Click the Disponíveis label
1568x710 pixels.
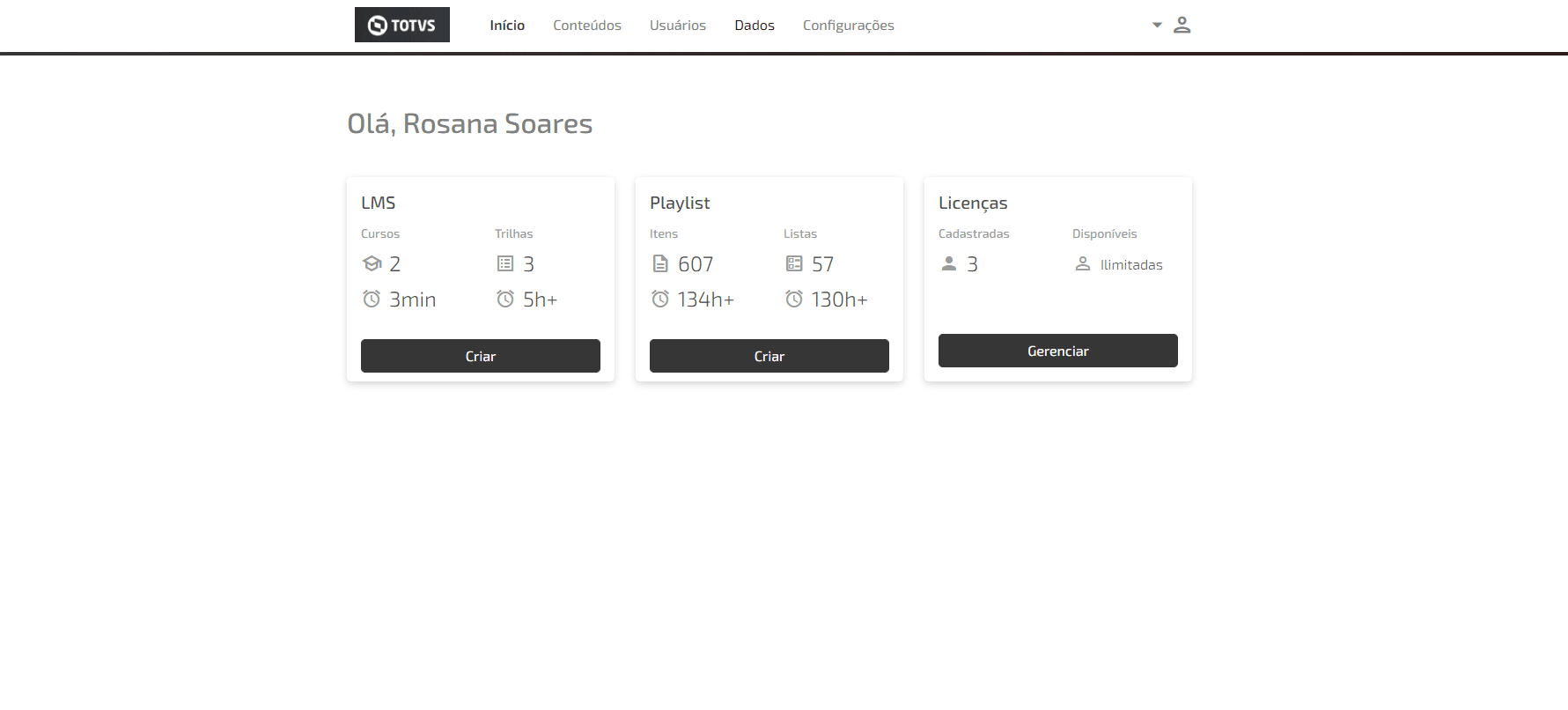pos(1105,233)
